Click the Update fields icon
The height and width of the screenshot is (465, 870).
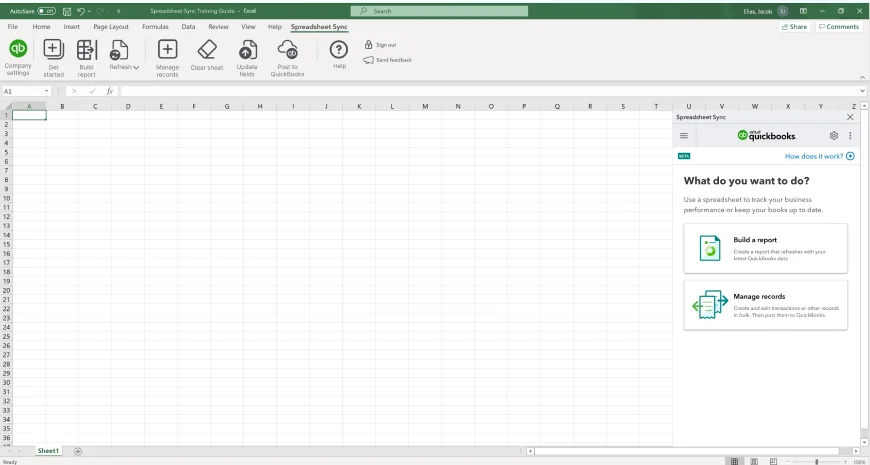pyautogui.click(x=247, y=49)
